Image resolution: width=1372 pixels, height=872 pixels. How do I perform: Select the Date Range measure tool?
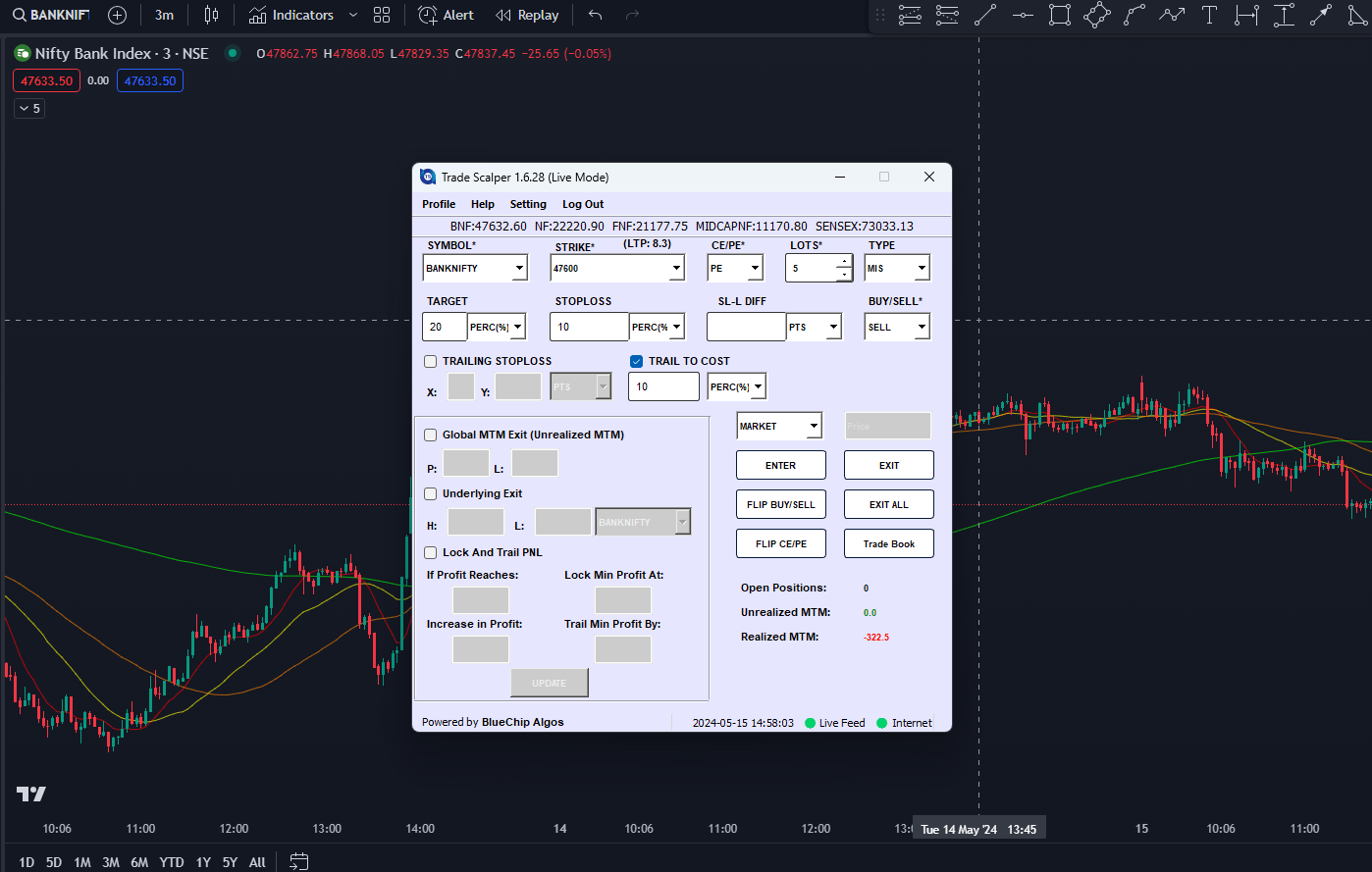1246,15
